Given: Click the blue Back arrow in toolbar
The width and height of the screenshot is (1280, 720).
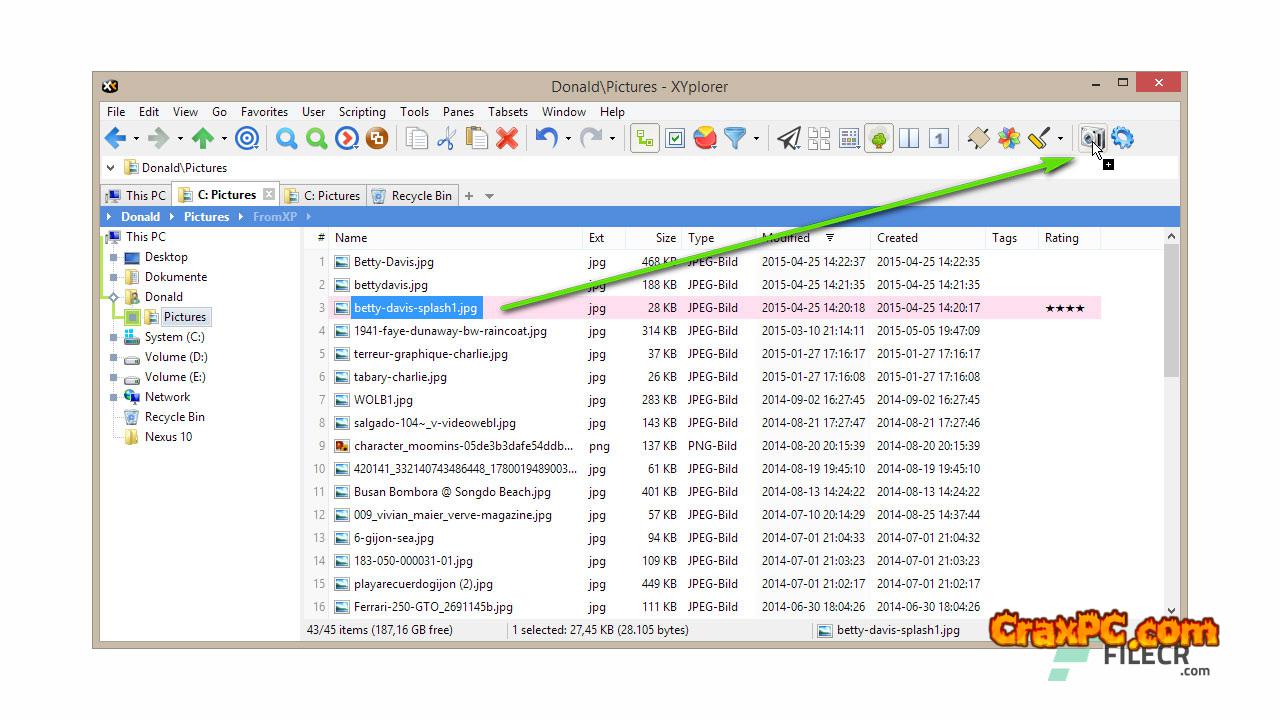Looking at the screenshot, I should 115,139.
